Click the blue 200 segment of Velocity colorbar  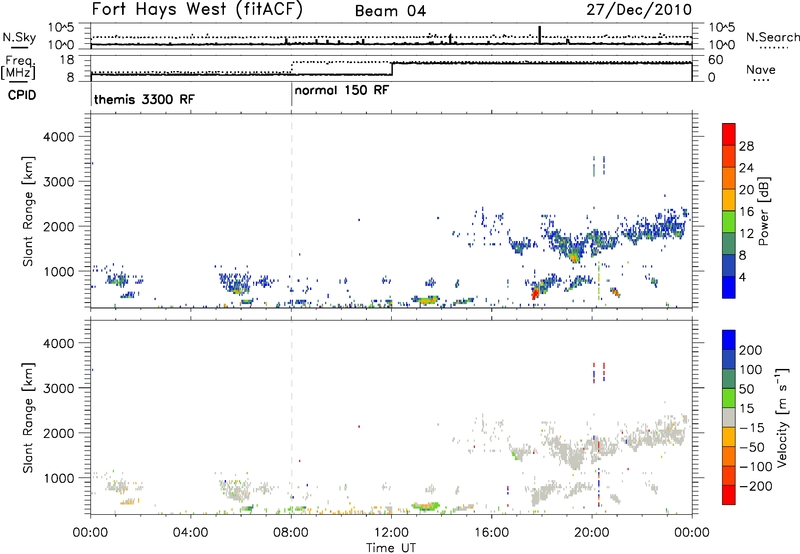pyautogui.click(x=729, y=340)
